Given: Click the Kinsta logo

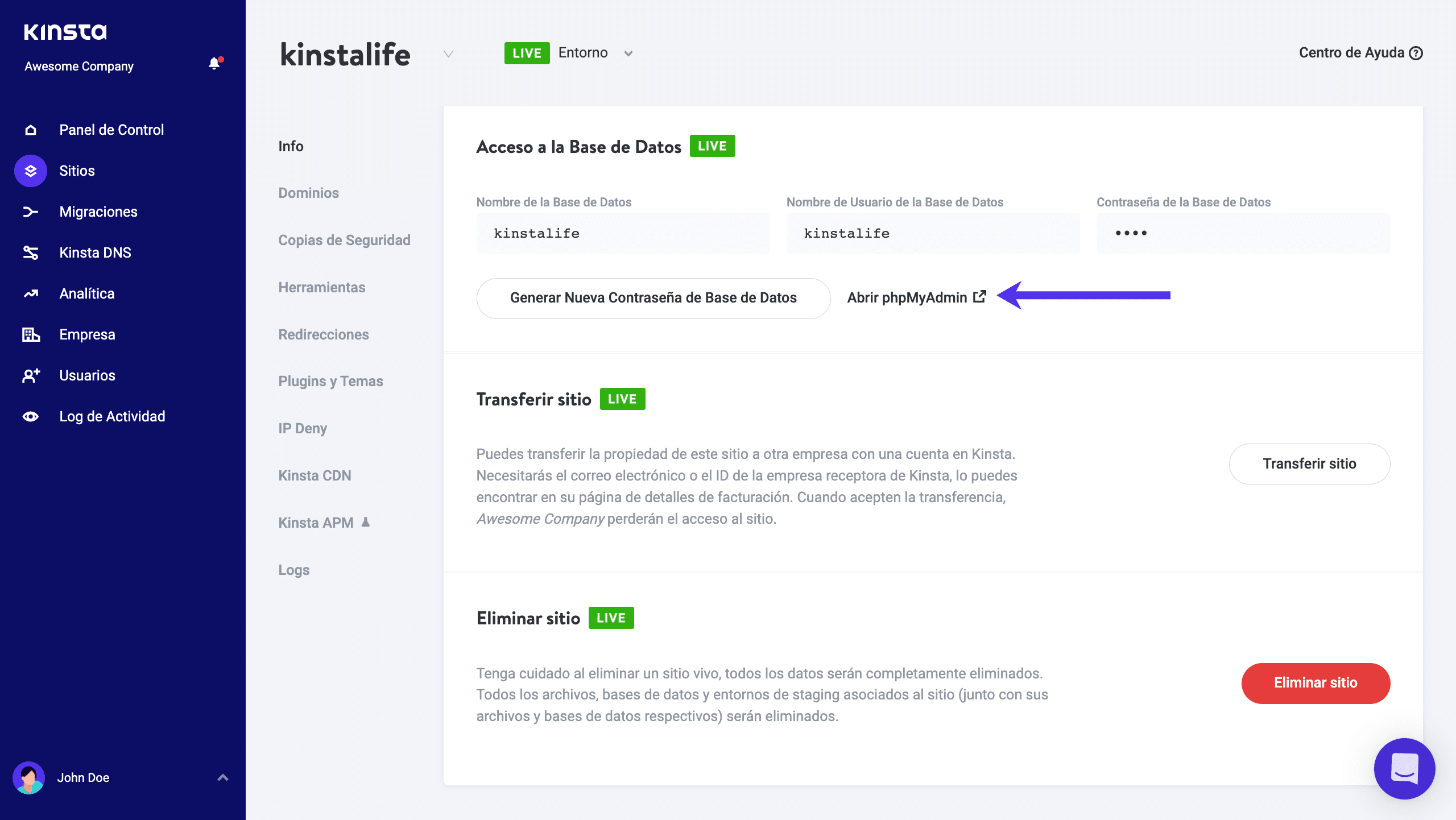Looking at the screenshot, I should 65,32.
